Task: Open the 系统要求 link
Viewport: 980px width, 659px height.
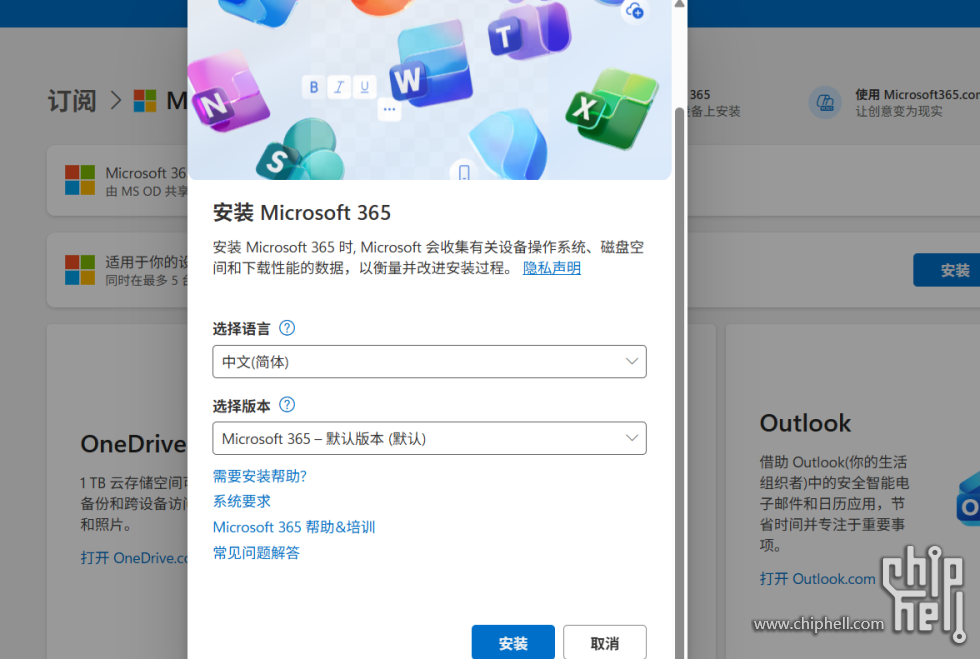Action: [x=242, y=501]
